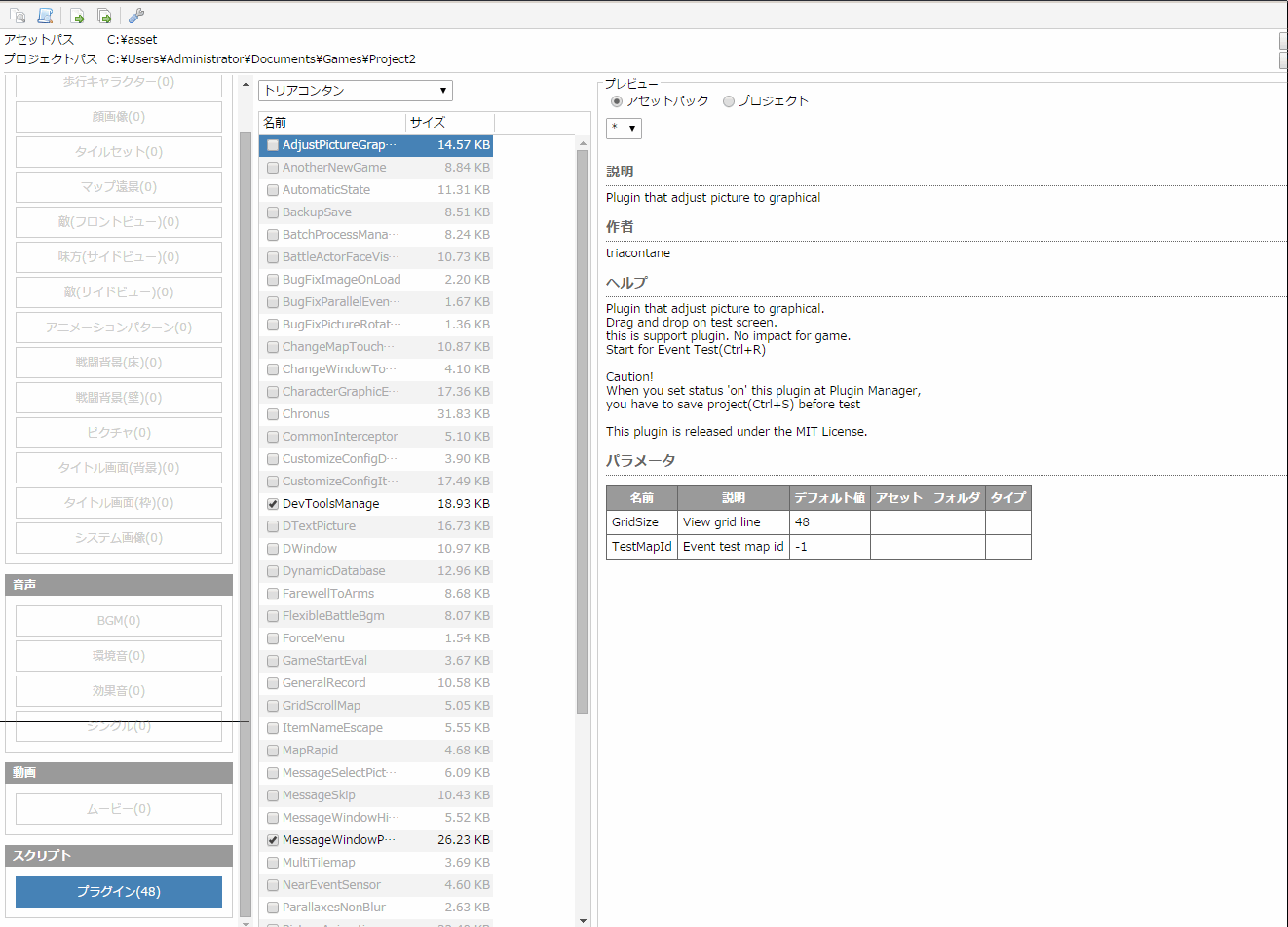Click the BGM(0) button

pyautogui.click(x=119, y=621)
